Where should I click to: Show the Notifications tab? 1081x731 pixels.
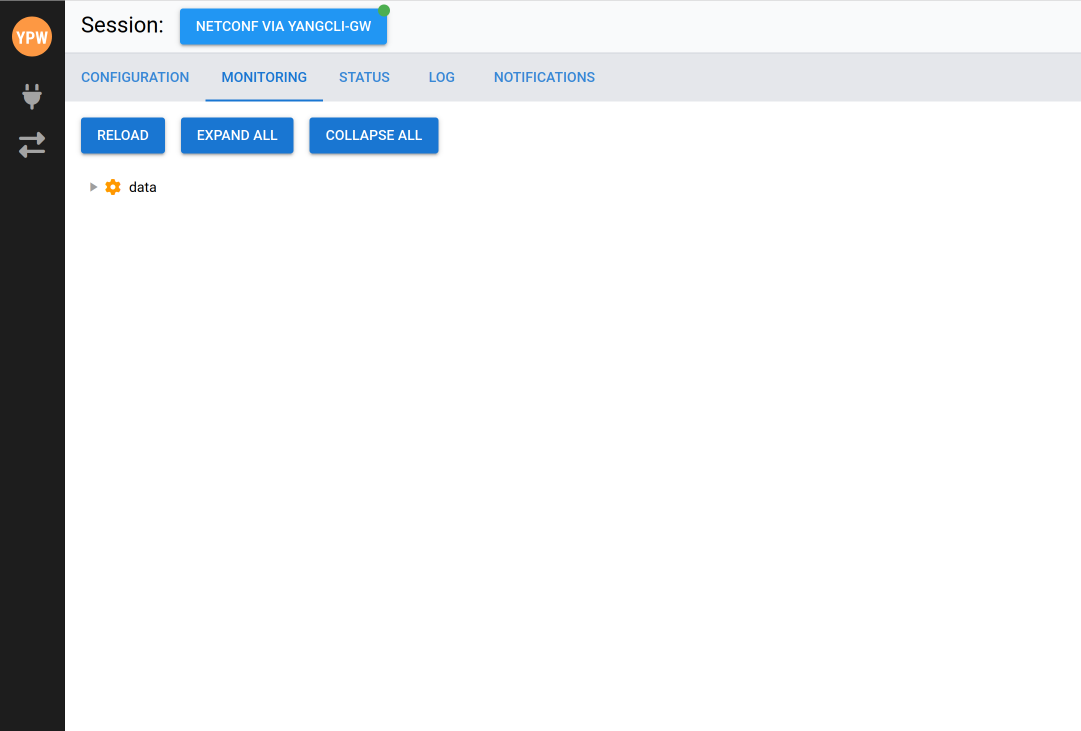point(544,77)
